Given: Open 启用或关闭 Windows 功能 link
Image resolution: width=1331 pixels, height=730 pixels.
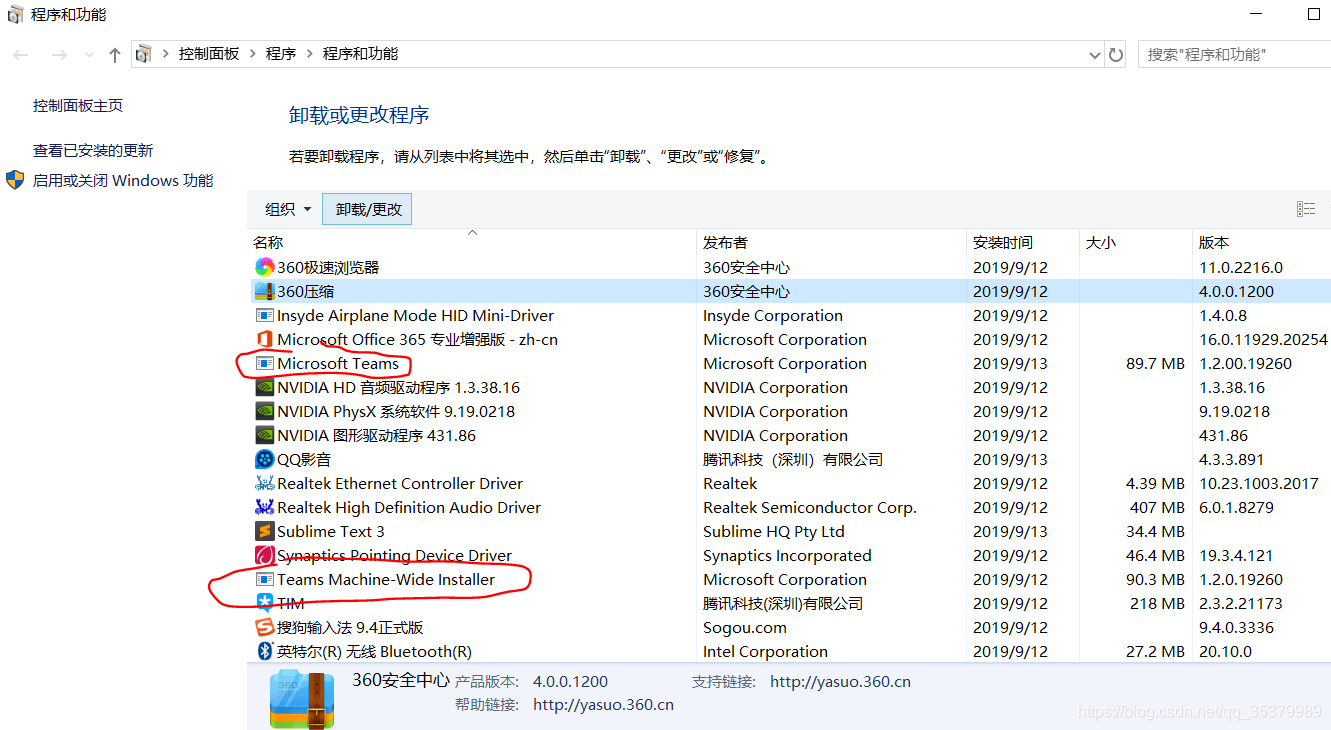Looking at the screenshot, I should 123,180.
